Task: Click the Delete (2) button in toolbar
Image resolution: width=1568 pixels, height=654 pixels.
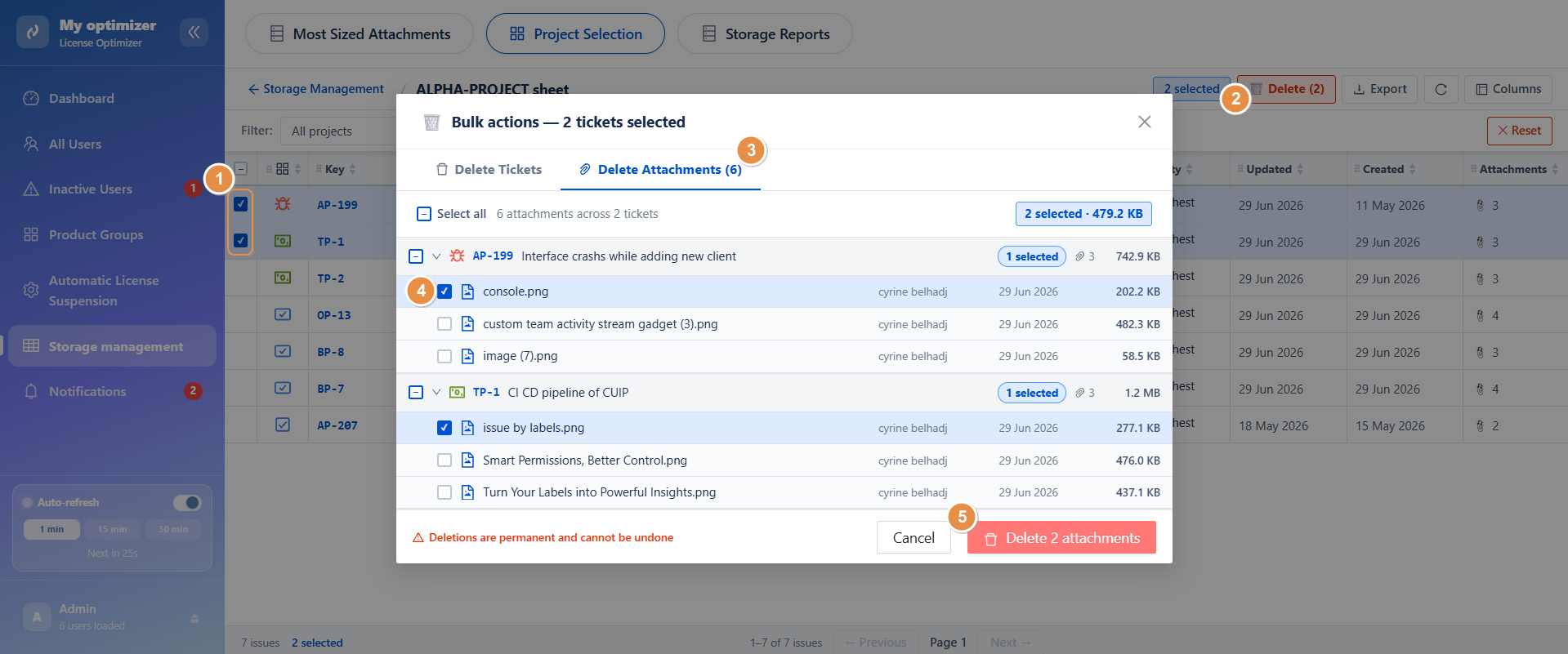Action: point(1286,89)
